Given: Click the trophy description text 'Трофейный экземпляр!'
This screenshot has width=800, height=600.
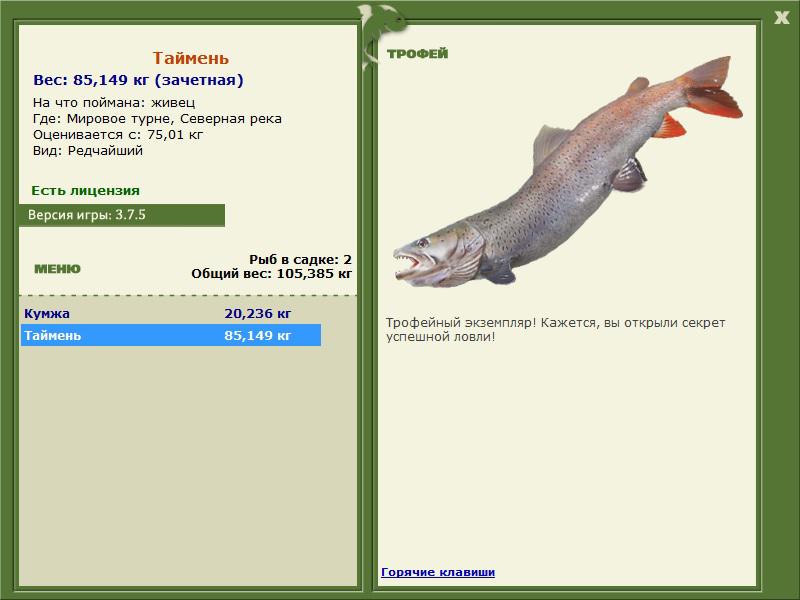Looking at the screenshot, I should tap(461, 323).
